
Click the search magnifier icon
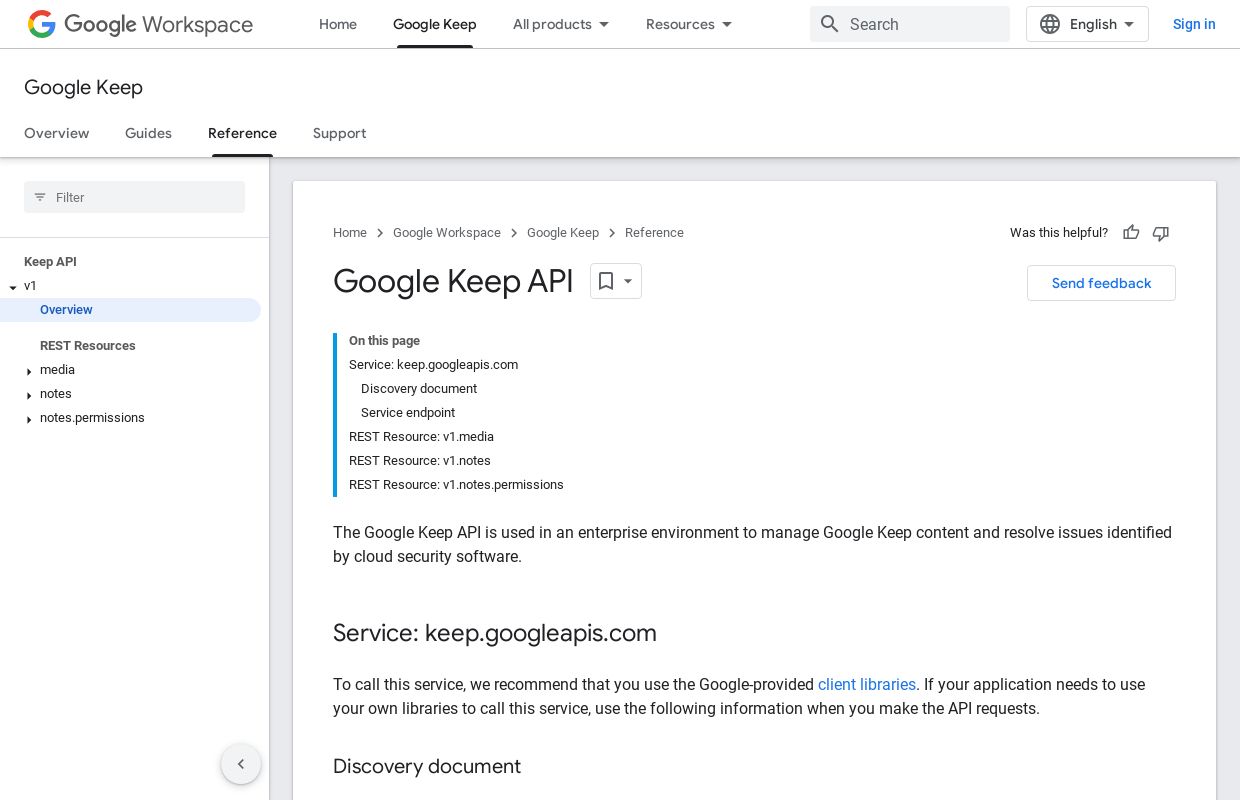point(829,24)
